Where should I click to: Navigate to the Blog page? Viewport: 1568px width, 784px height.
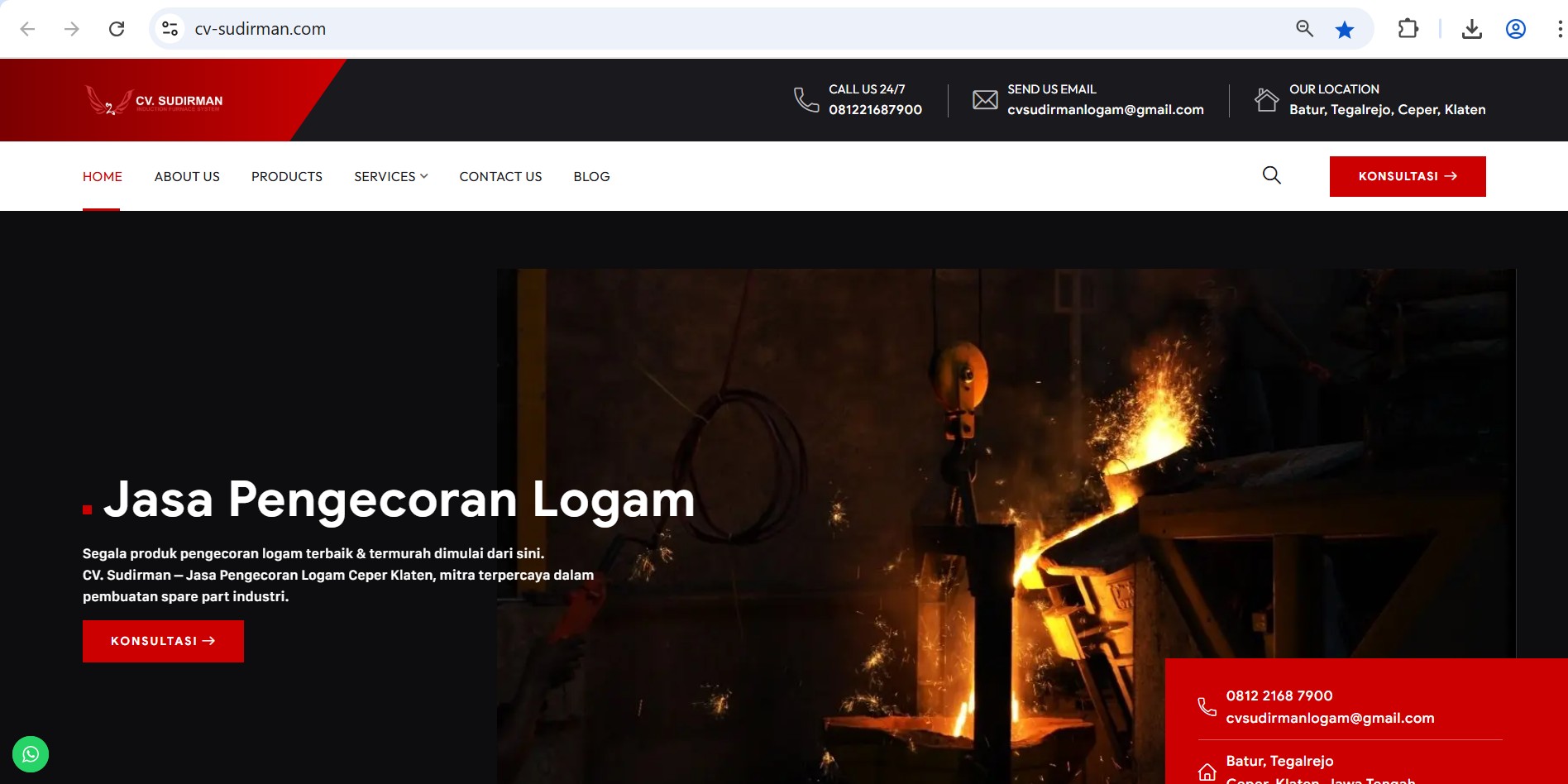[x=591, y=176]
